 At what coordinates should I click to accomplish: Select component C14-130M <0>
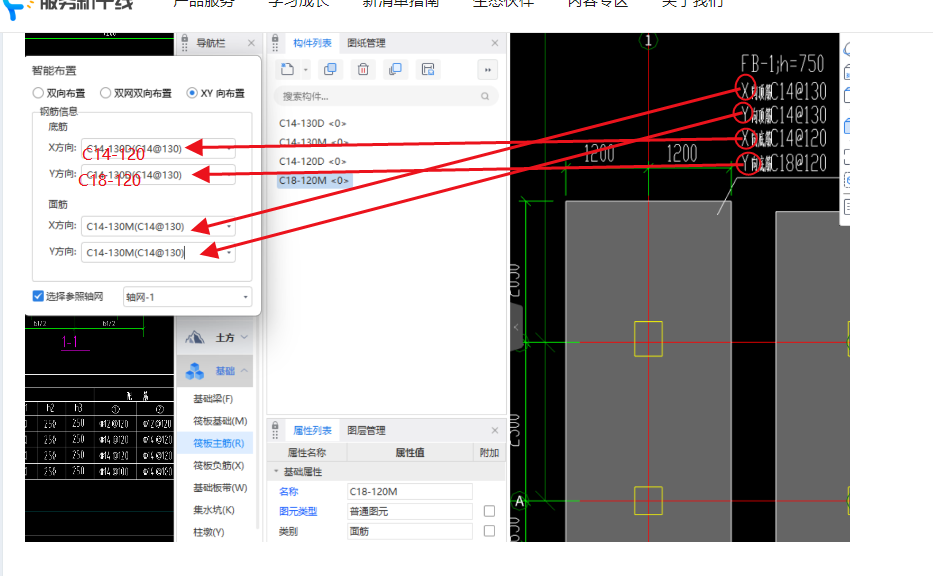[x=314, y=142]
